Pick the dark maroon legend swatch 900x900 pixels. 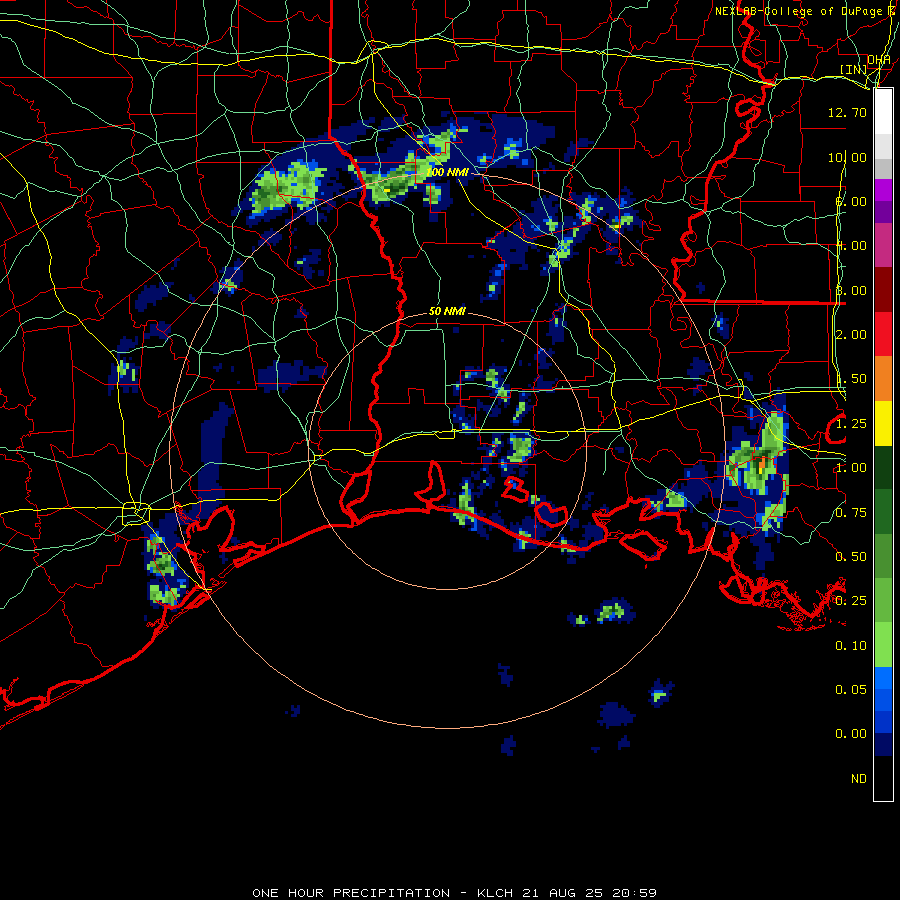tap(883, 290)
